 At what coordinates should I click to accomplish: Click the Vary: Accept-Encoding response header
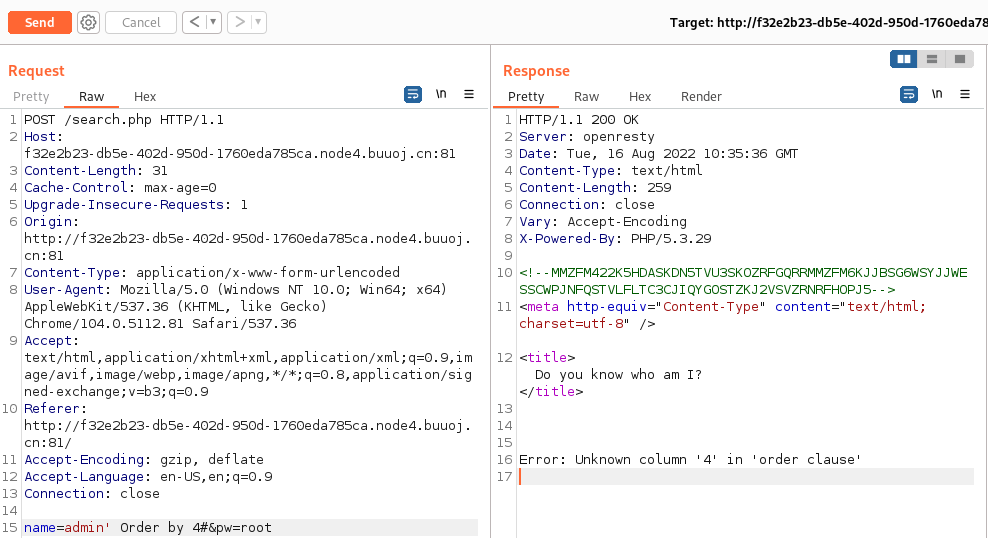602,222
